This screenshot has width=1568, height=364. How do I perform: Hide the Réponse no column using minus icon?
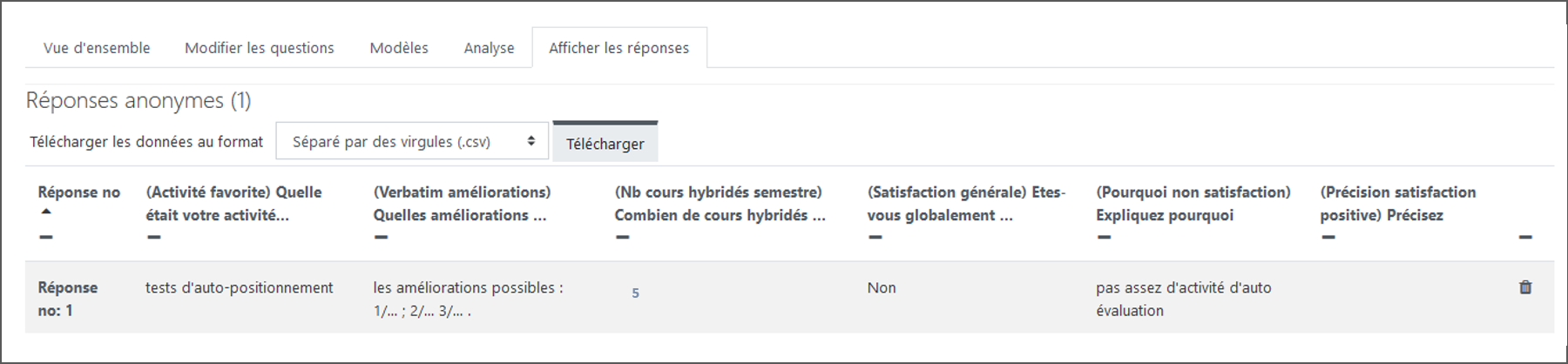[46, 238]
